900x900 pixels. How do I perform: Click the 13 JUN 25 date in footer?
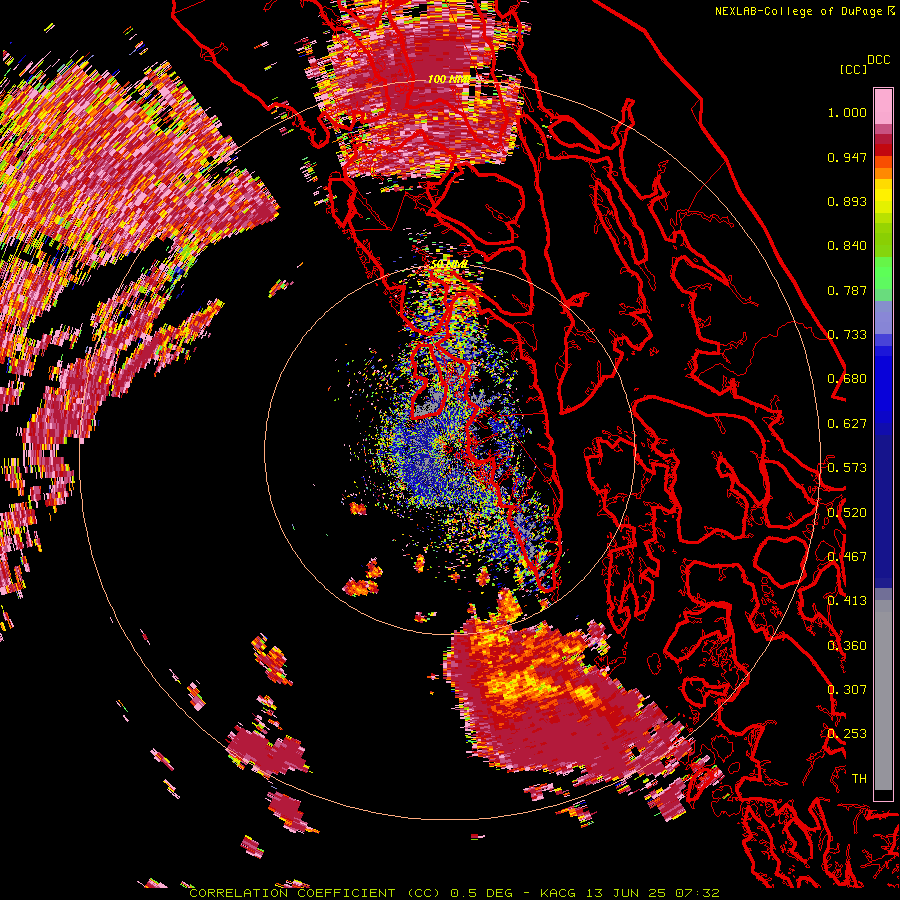(626, 893)
